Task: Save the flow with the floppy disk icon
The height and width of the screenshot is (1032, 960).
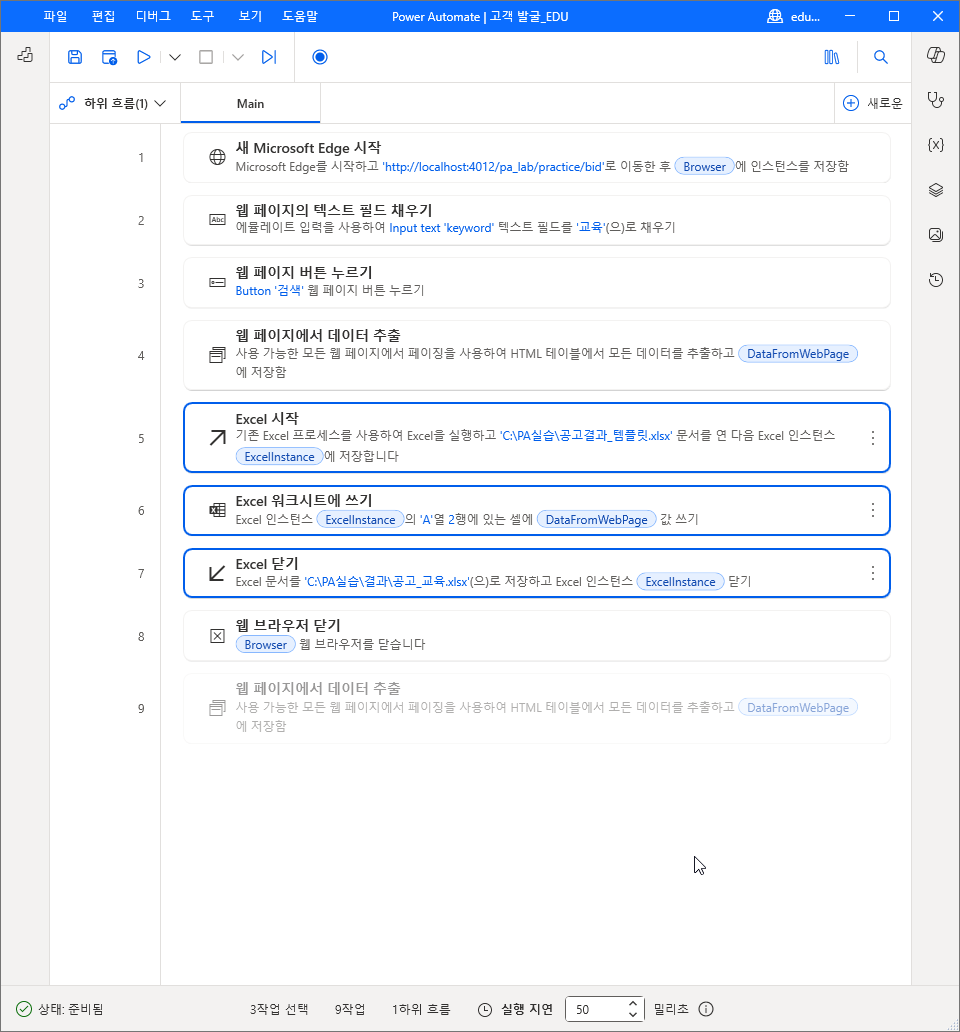Action: (75, 57)
